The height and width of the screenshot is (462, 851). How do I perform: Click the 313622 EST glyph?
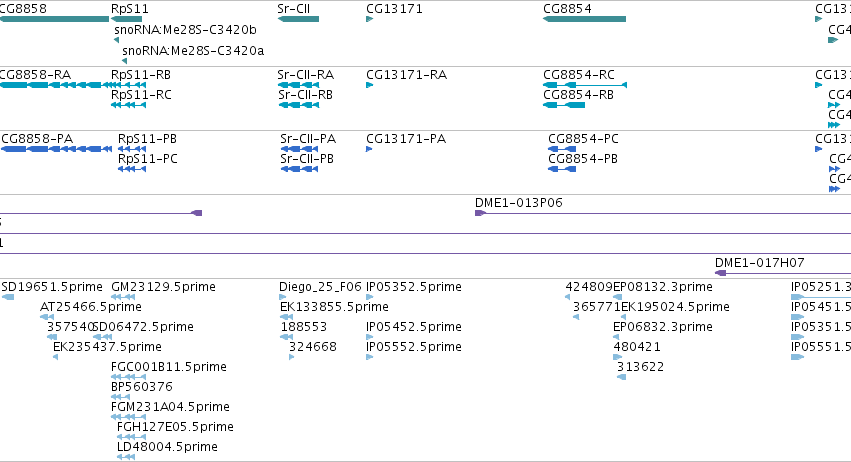click(x=621, y=377)
